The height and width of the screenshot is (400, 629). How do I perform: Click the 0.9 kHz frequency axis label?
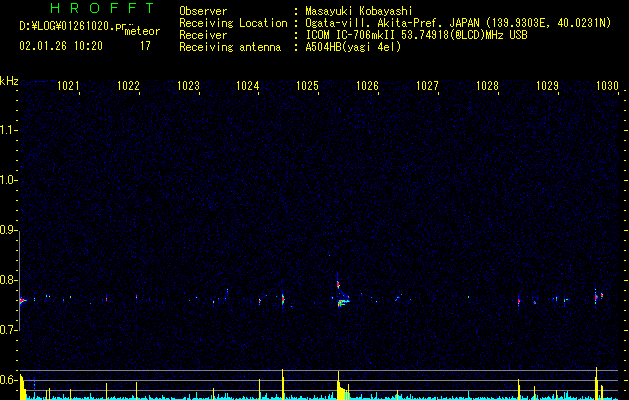(x=7, y=230)
